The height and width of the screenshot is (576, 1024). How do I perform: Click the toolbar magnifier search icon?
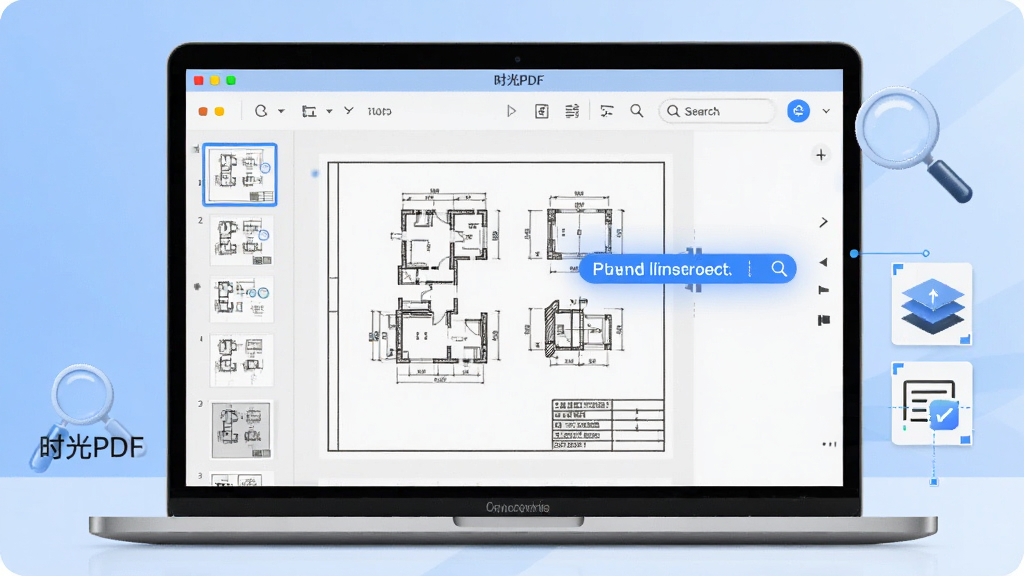(637, 111)
